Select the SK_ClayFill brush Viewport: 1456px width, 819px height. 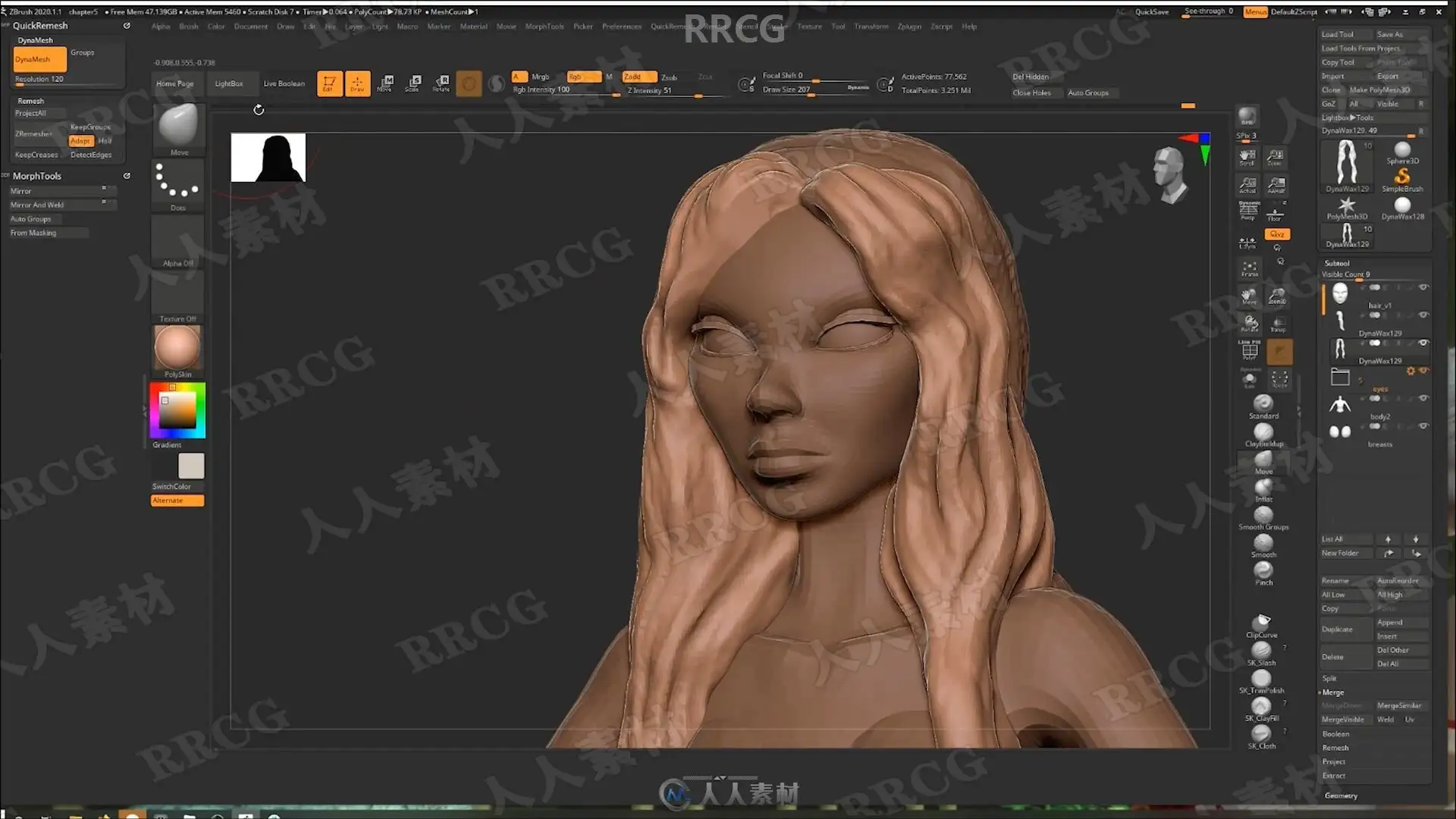tap(1262, 709)
